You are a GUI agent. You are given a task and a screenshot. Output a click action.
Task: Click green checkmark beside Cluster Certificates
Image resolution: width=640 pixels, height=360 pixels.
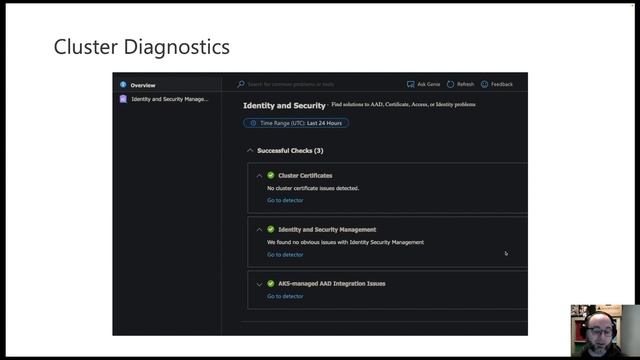point(271,175)
